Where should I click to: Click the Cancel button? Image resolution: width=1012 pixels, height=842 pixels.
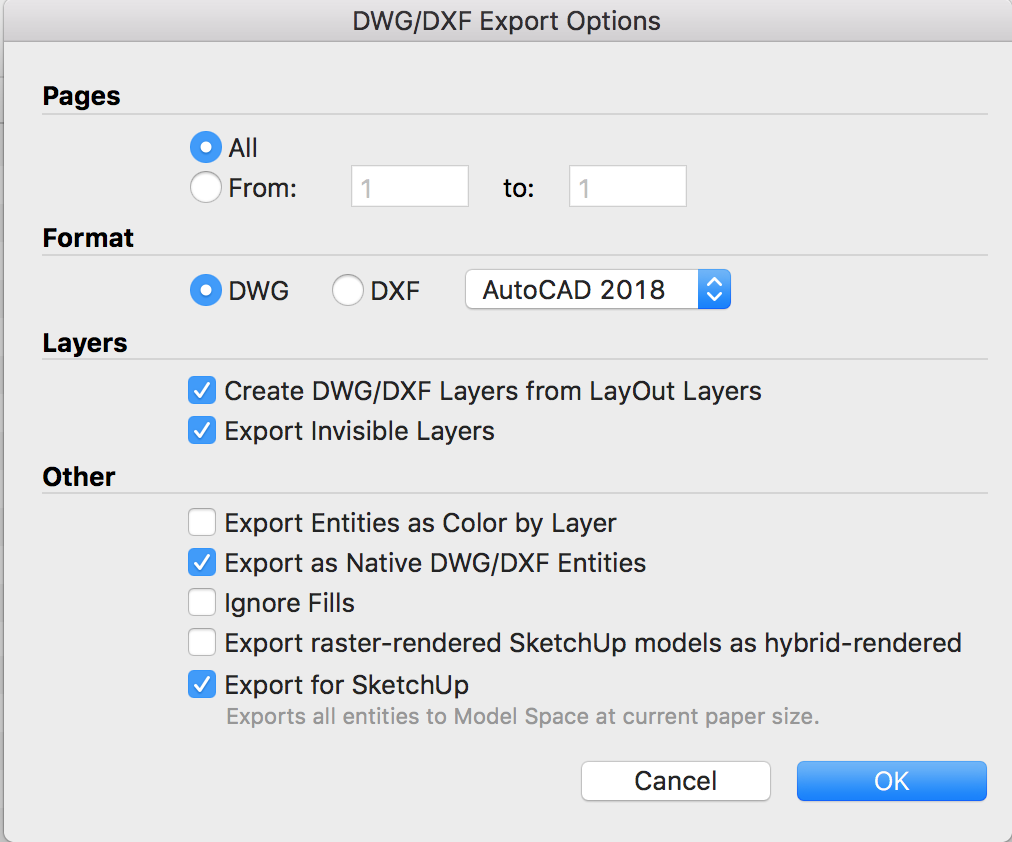point(676,781)
